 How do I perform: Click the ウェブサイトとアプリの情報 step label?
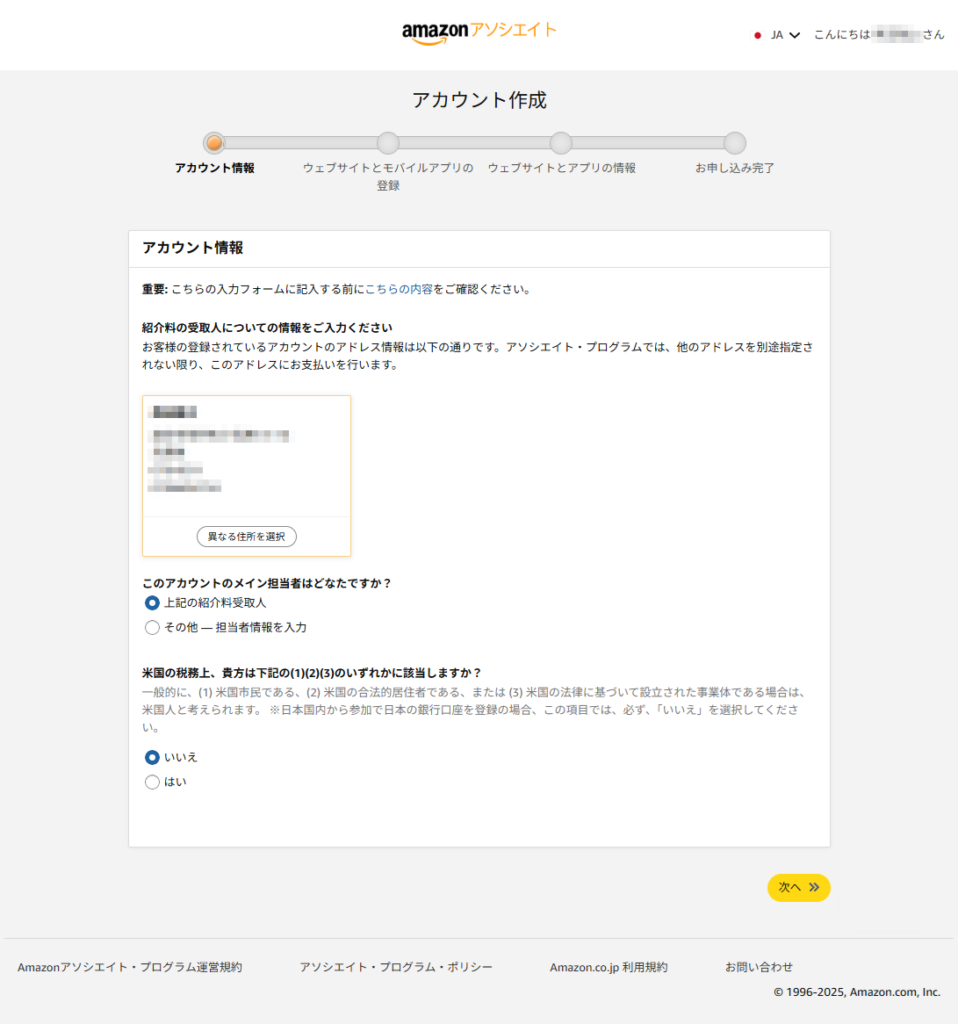coord(562,168)
